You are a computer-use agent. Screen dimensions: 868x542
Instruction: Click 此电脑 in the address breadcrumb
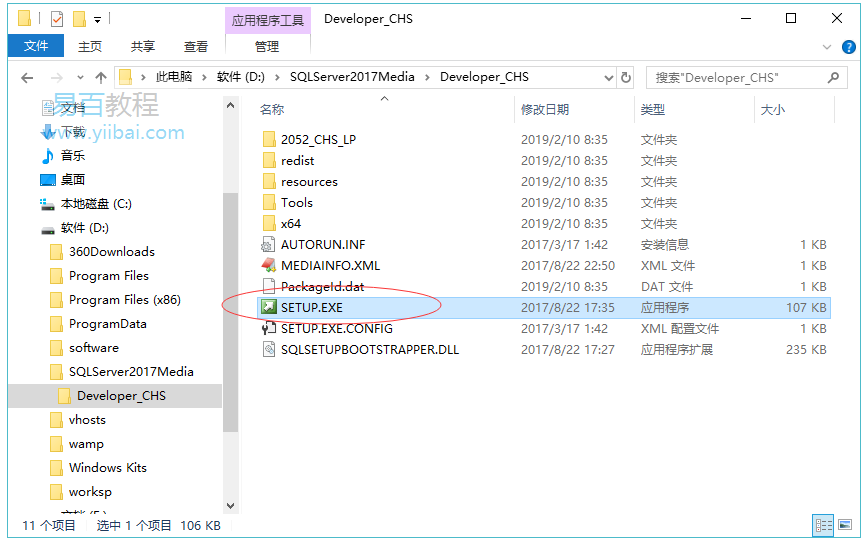174,77
